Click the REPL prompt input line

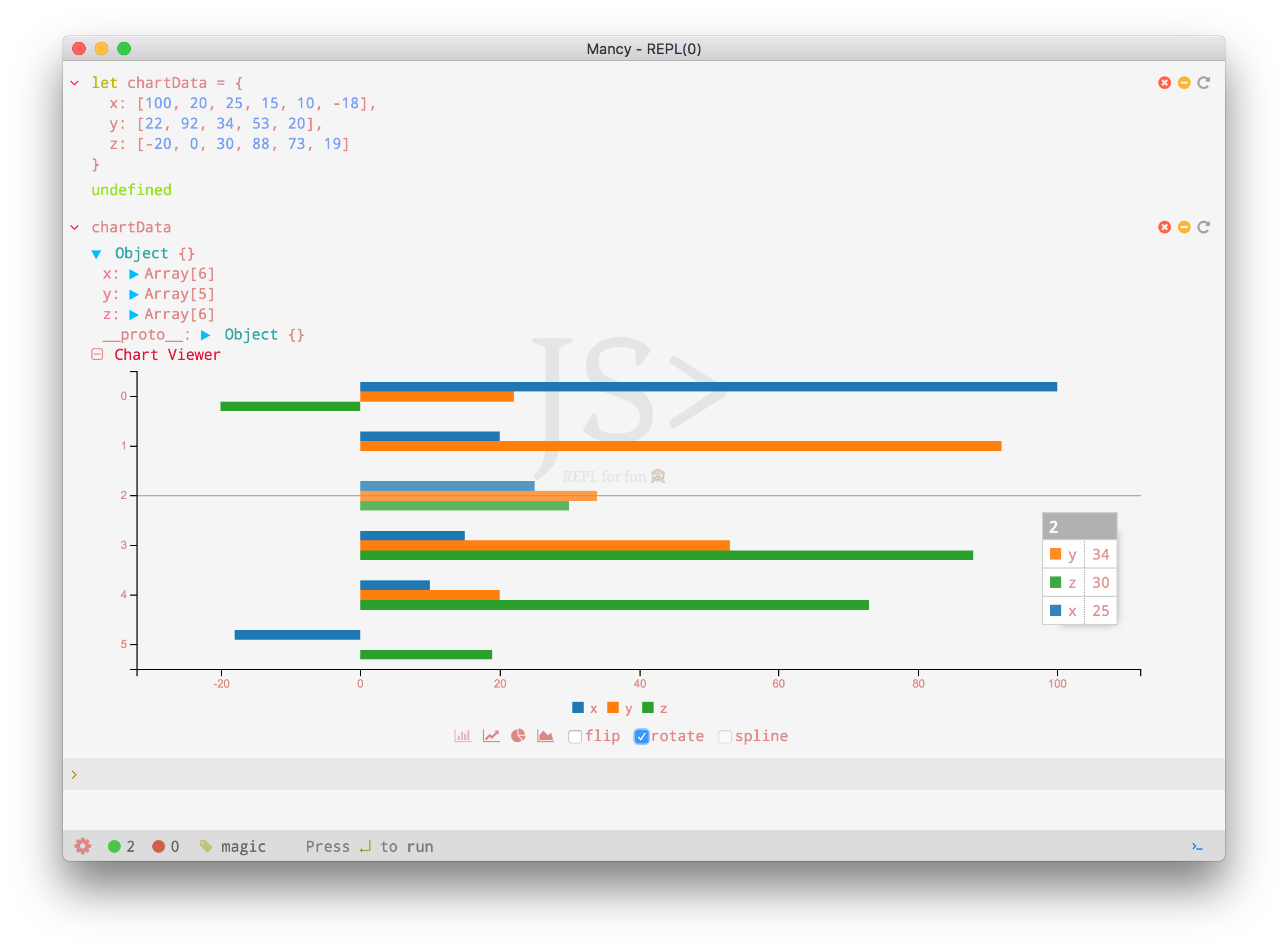(643, 774)
